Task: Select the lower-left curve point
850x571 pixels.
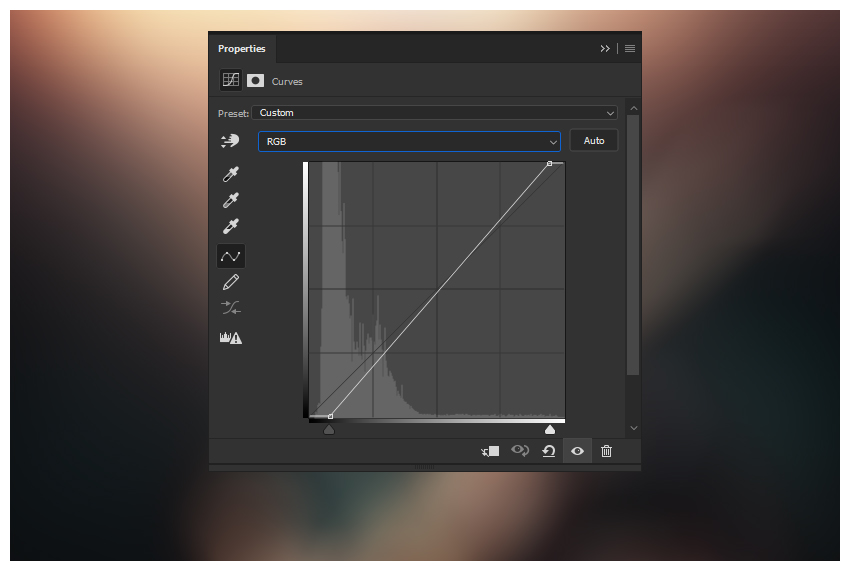Action: click(x=330, y=416)
